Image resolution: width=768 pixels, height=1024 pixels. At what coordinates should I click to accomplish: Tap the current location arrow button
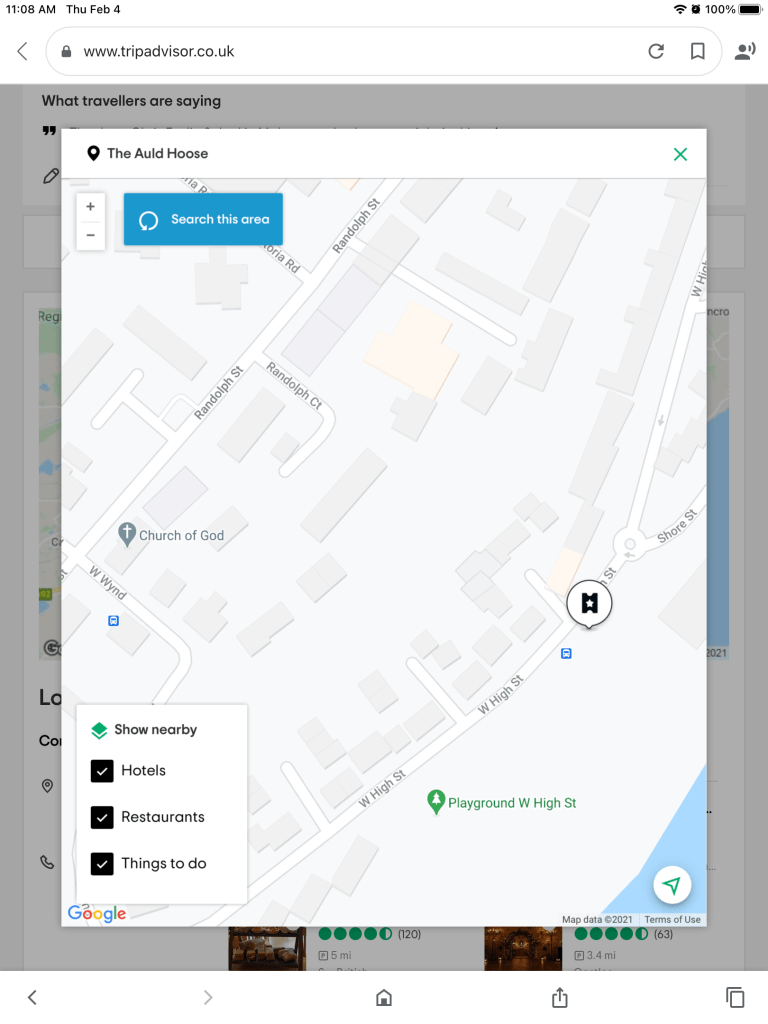673,885
